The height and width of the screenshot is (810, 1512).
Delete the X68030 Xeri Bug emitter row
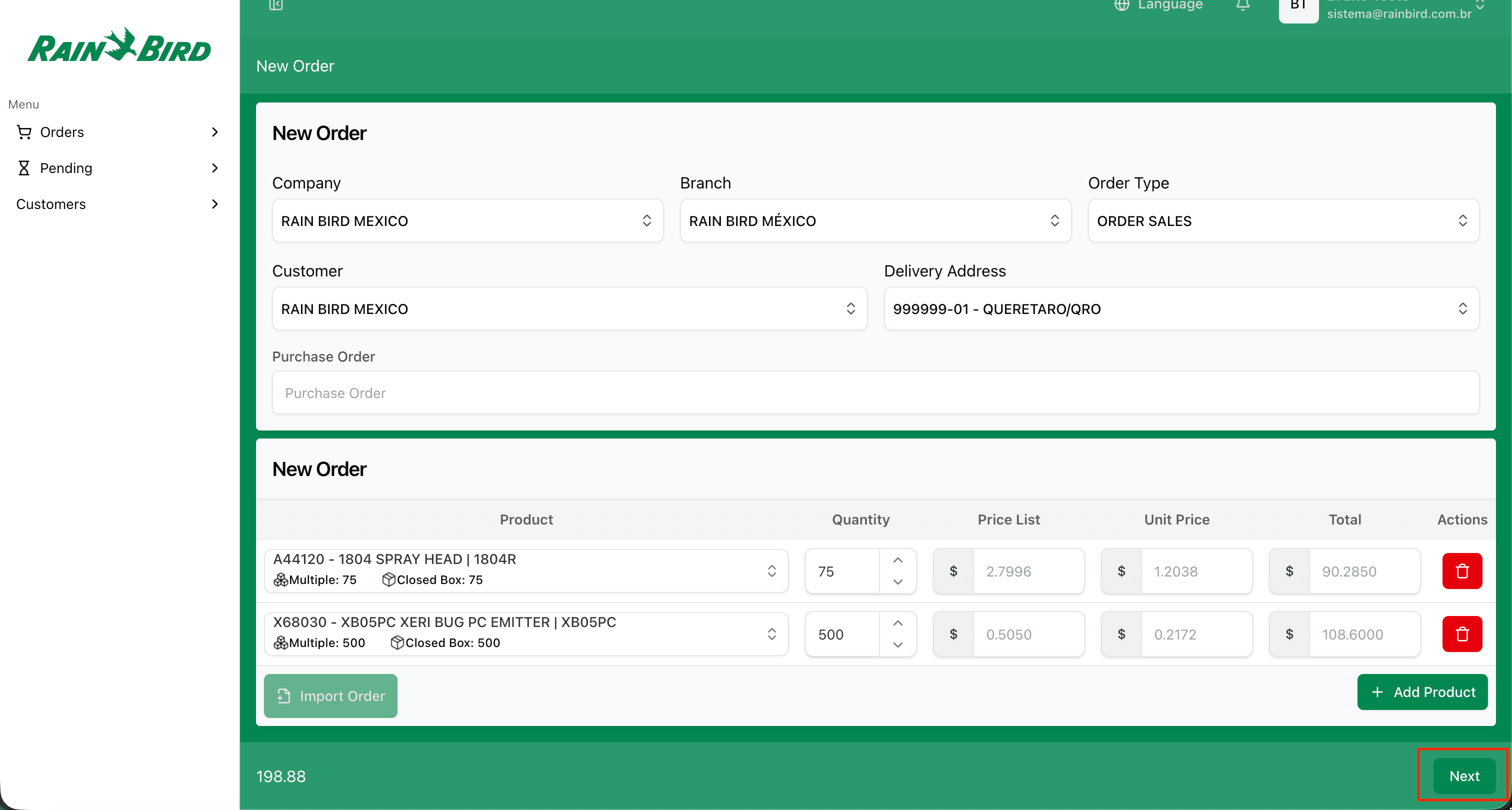point(1461,633)
